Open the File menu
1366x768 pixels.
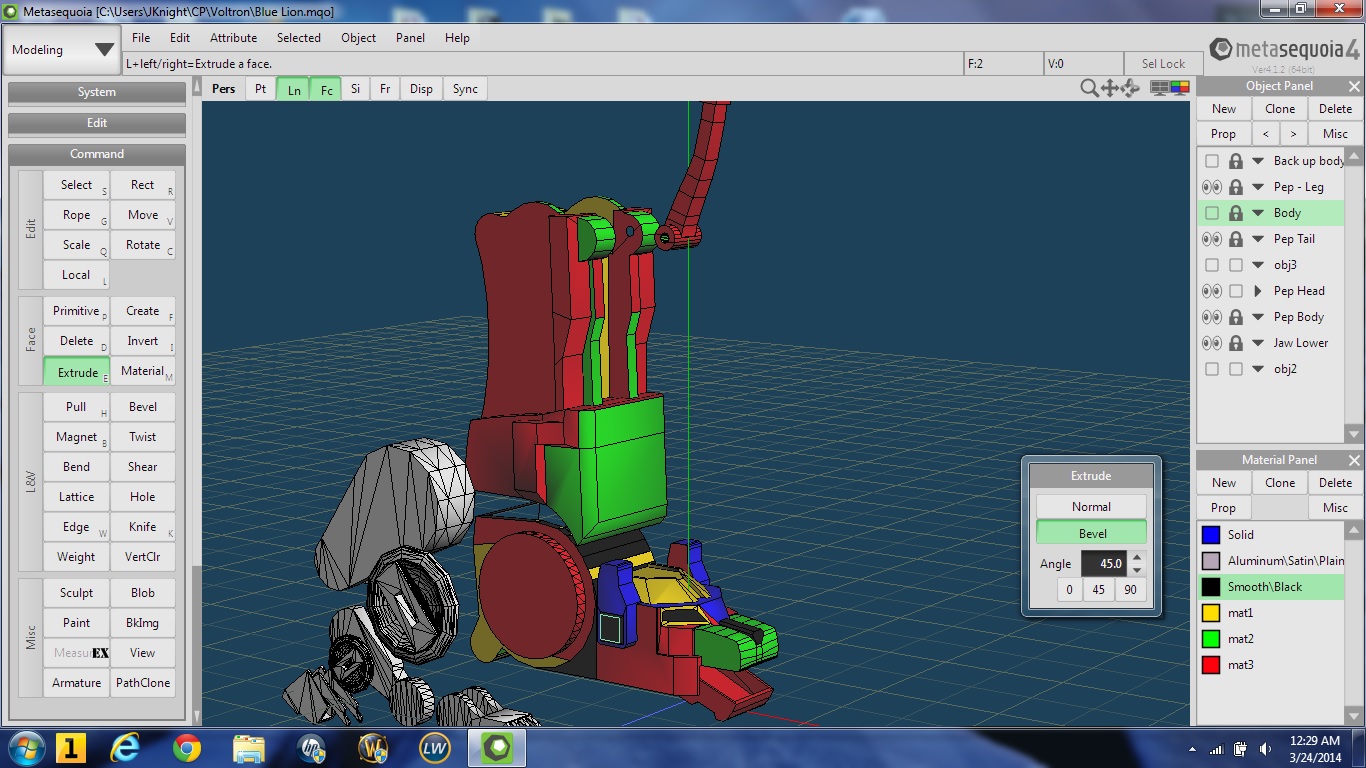141,38
